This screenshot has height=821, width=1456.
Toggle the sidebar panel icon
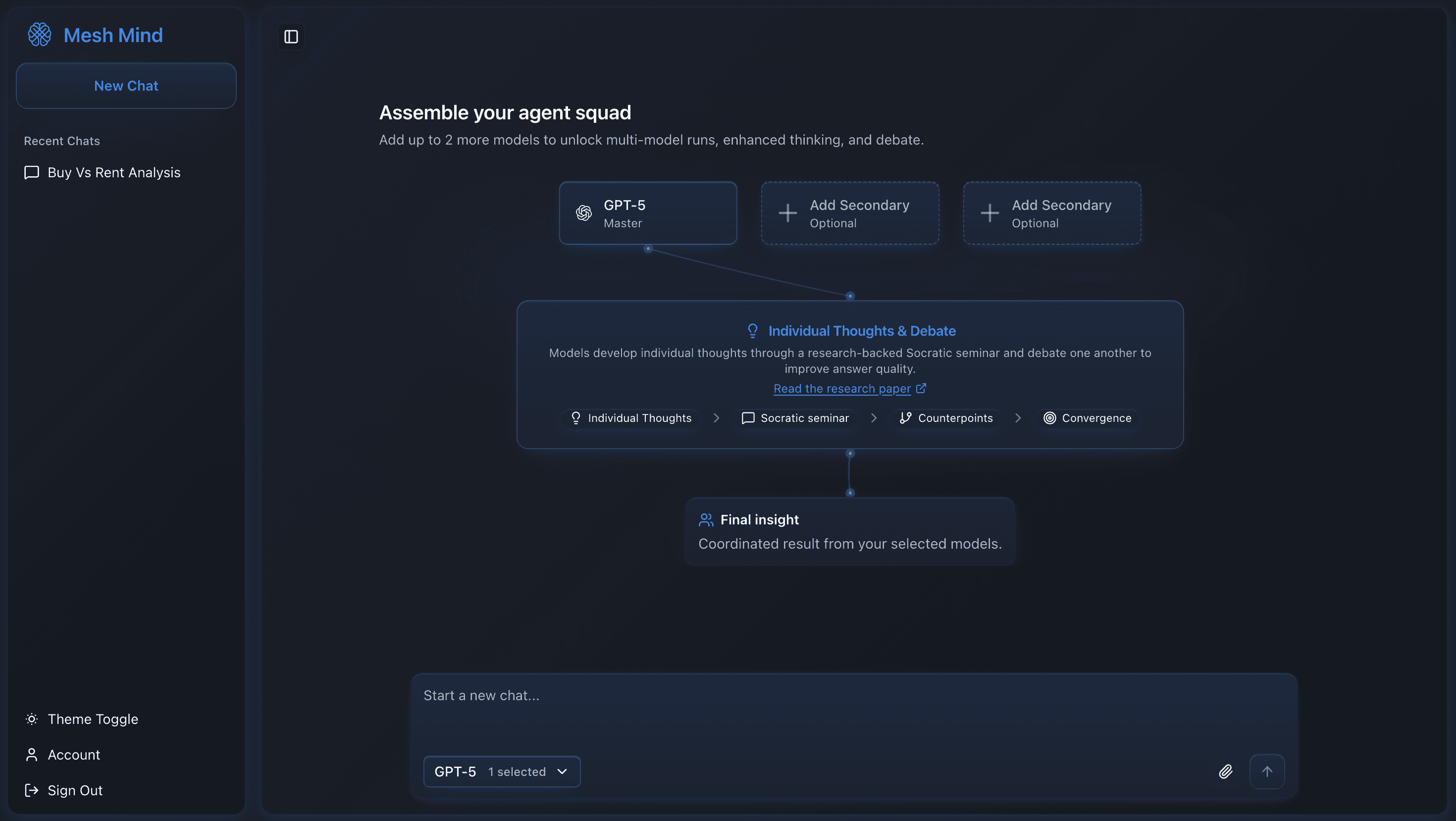point(291,37)
